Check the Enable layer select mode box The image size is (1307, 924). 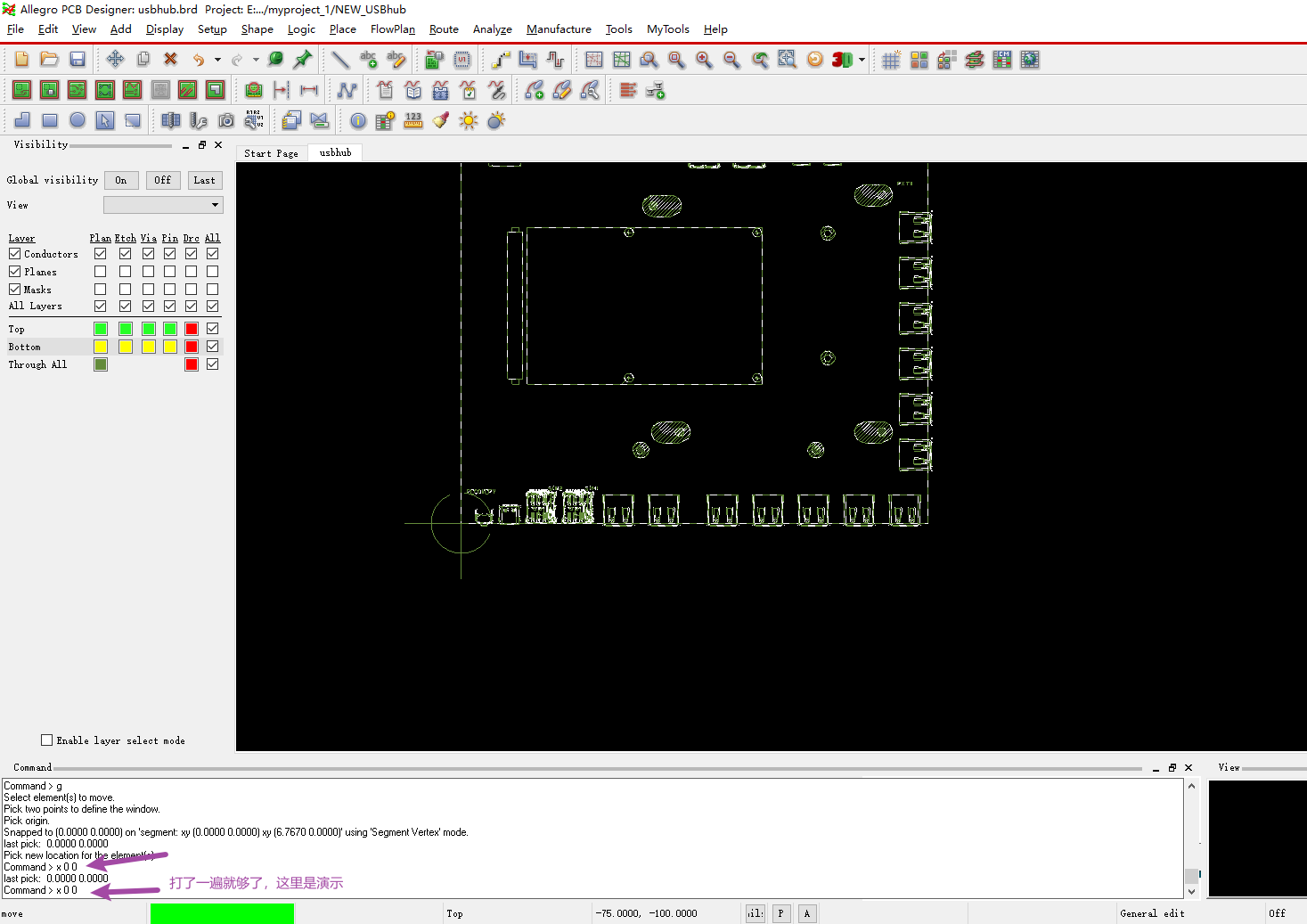coord(46,740)
